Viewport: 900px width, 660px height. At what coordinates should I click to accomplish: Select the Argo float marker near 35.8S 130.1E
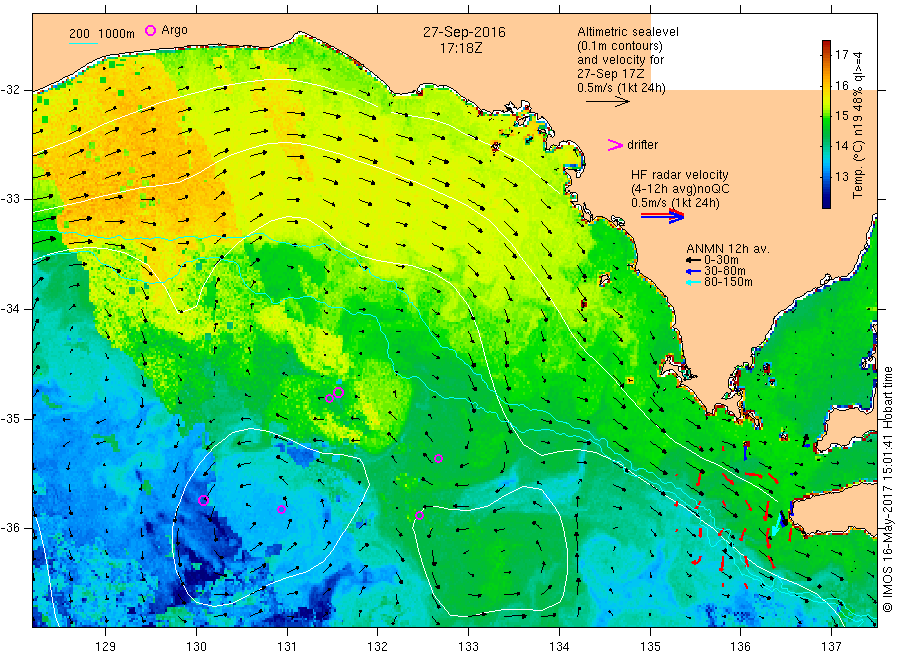pyautogui.click(x=203, y=500)
